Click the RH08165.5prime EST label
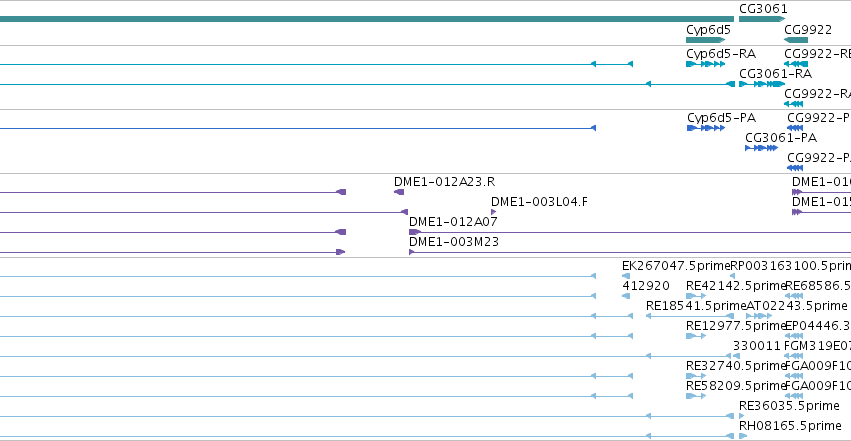 point(790,426)
